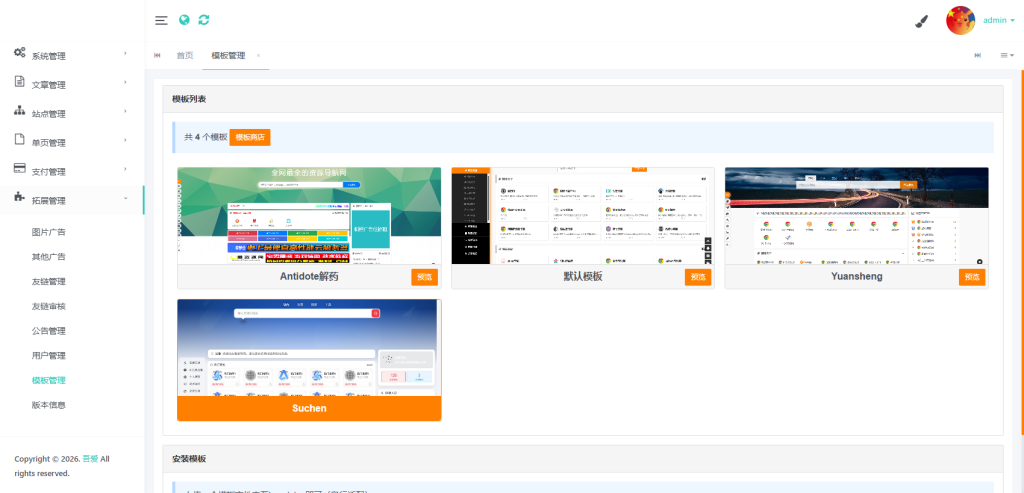The width and height of the screenshot is (1024, 493).
Task: Preview the Antidote解药 template
Action: coord(424,277)
